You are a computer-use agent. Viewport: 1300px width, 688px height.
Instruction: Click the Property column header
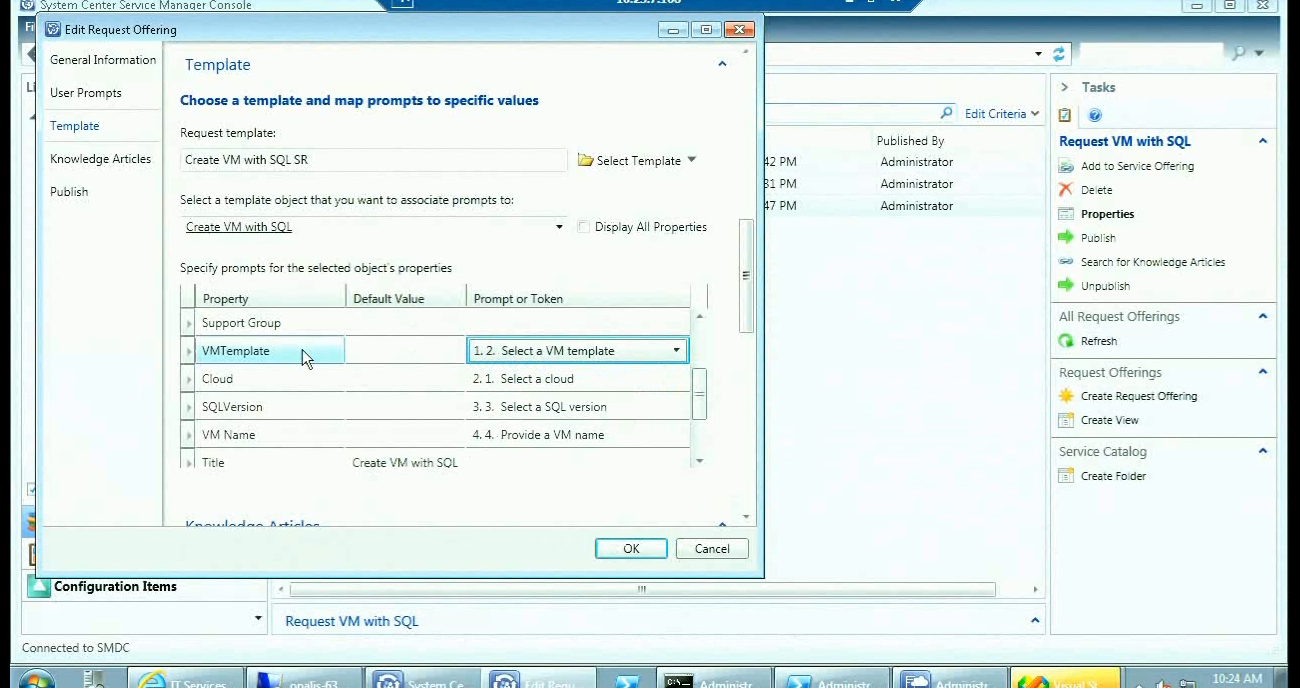[x=271, y=298]
